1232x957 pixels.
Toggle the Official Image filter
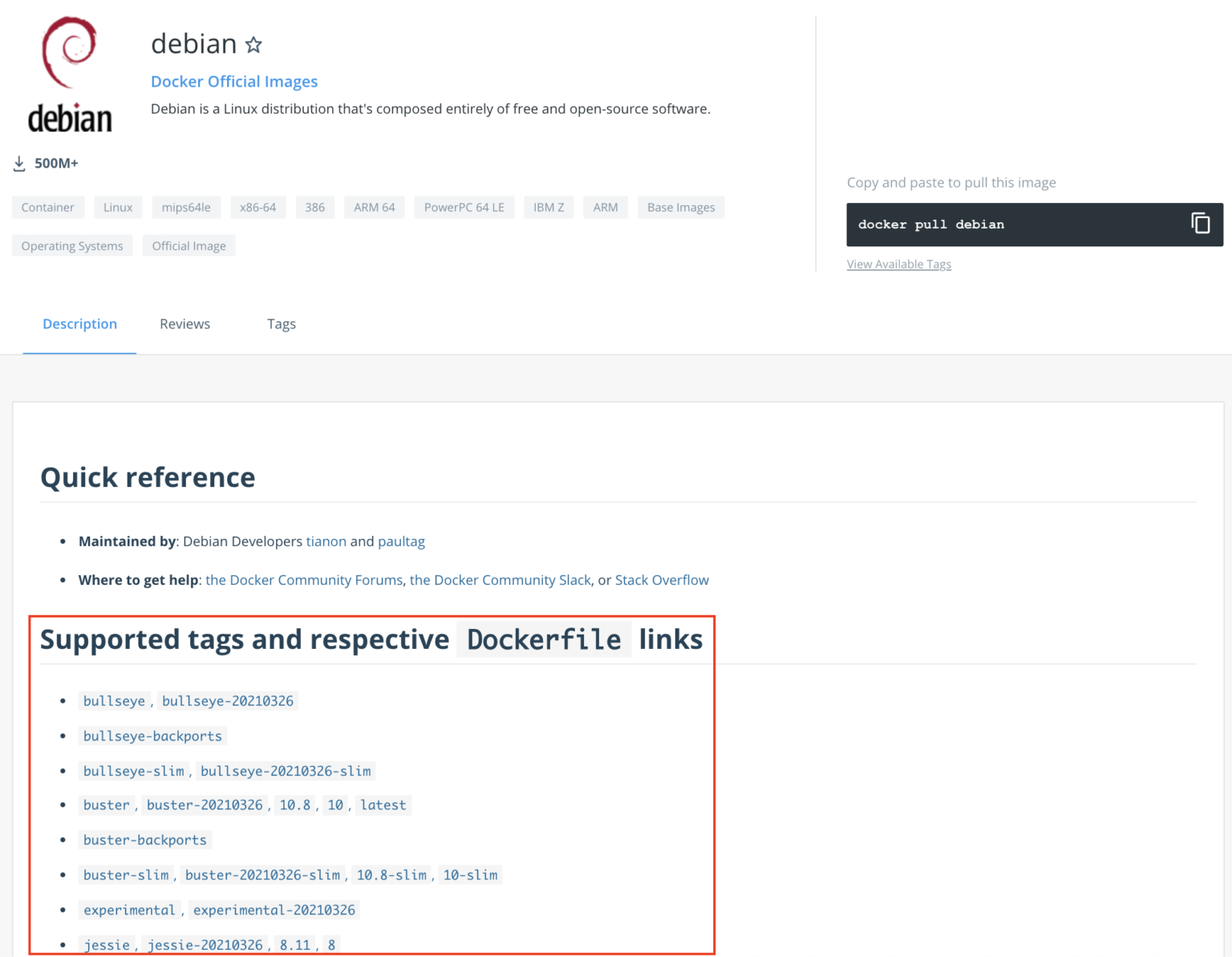point(188,245)
